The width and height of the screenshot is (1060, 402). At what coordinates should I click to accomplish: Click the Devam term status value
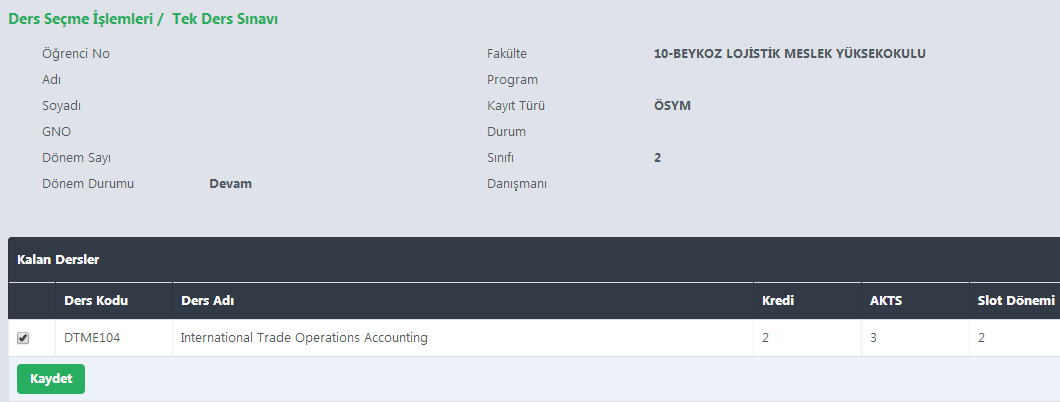[x=230, y=184]
